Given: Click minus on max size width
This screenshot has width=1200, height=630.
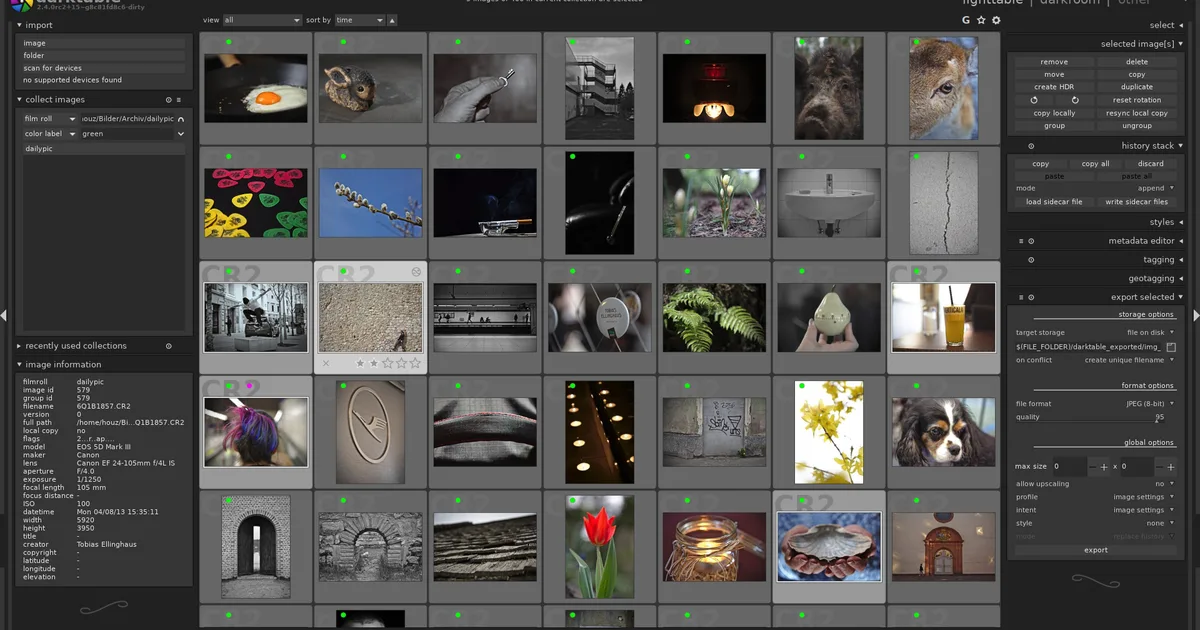Looking at the screenshot, I should pos(1092,467).
